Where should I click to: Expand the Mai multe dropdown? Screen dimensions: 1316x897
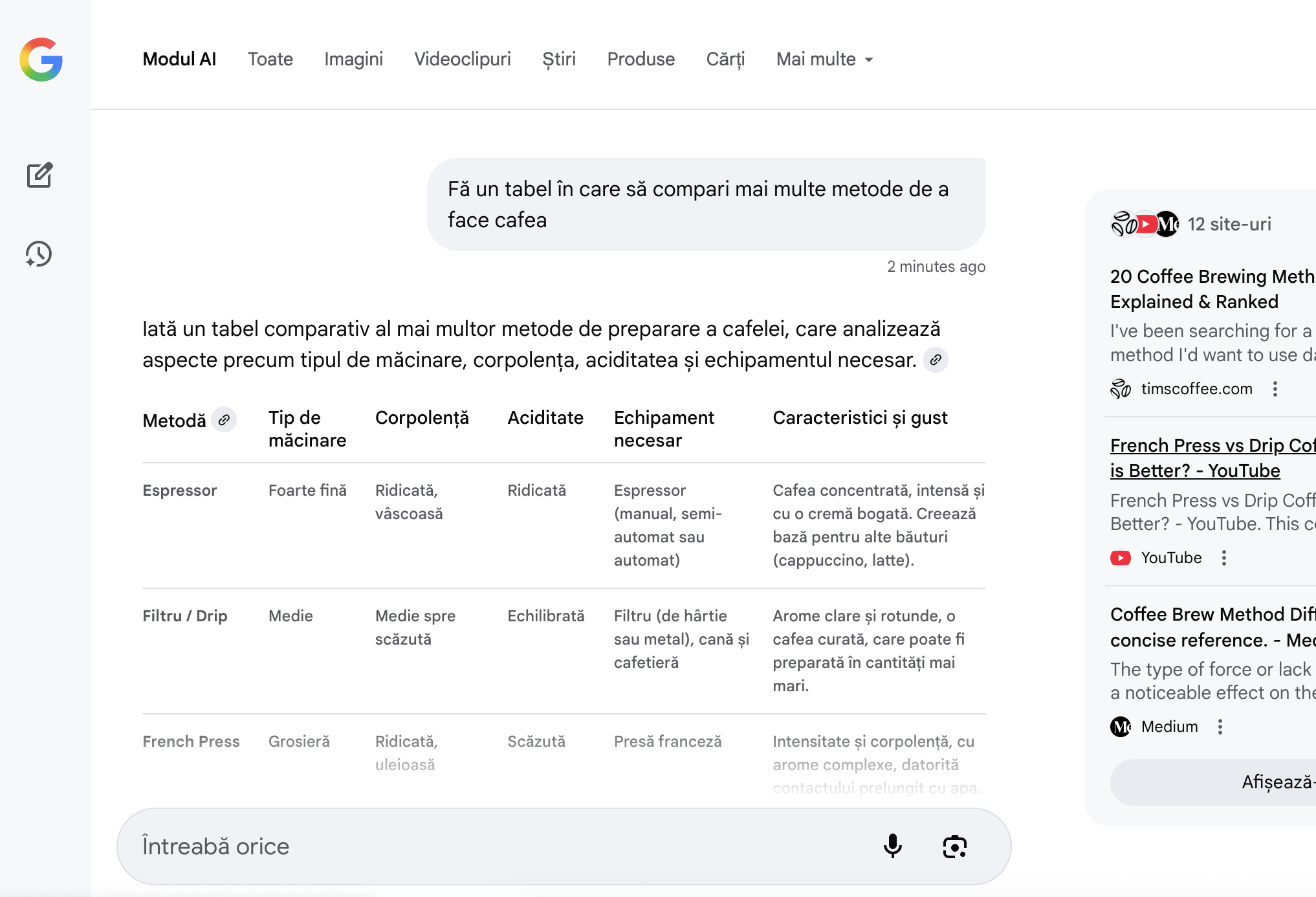pos(825,60)
